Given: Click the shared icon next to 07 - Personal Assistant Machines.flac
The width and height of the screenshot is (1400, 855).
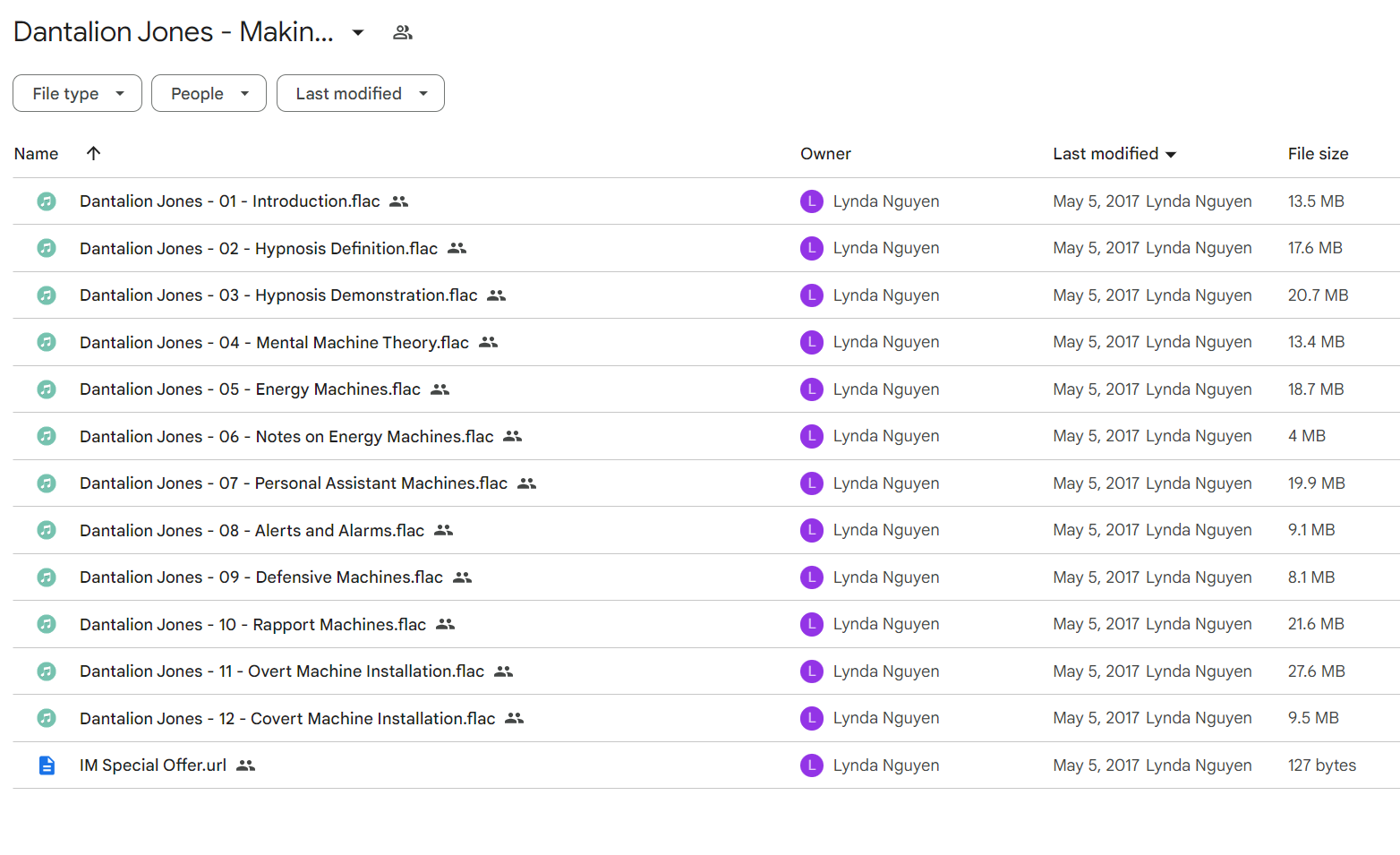Looking at the screenshot, I should click(527, 483).
